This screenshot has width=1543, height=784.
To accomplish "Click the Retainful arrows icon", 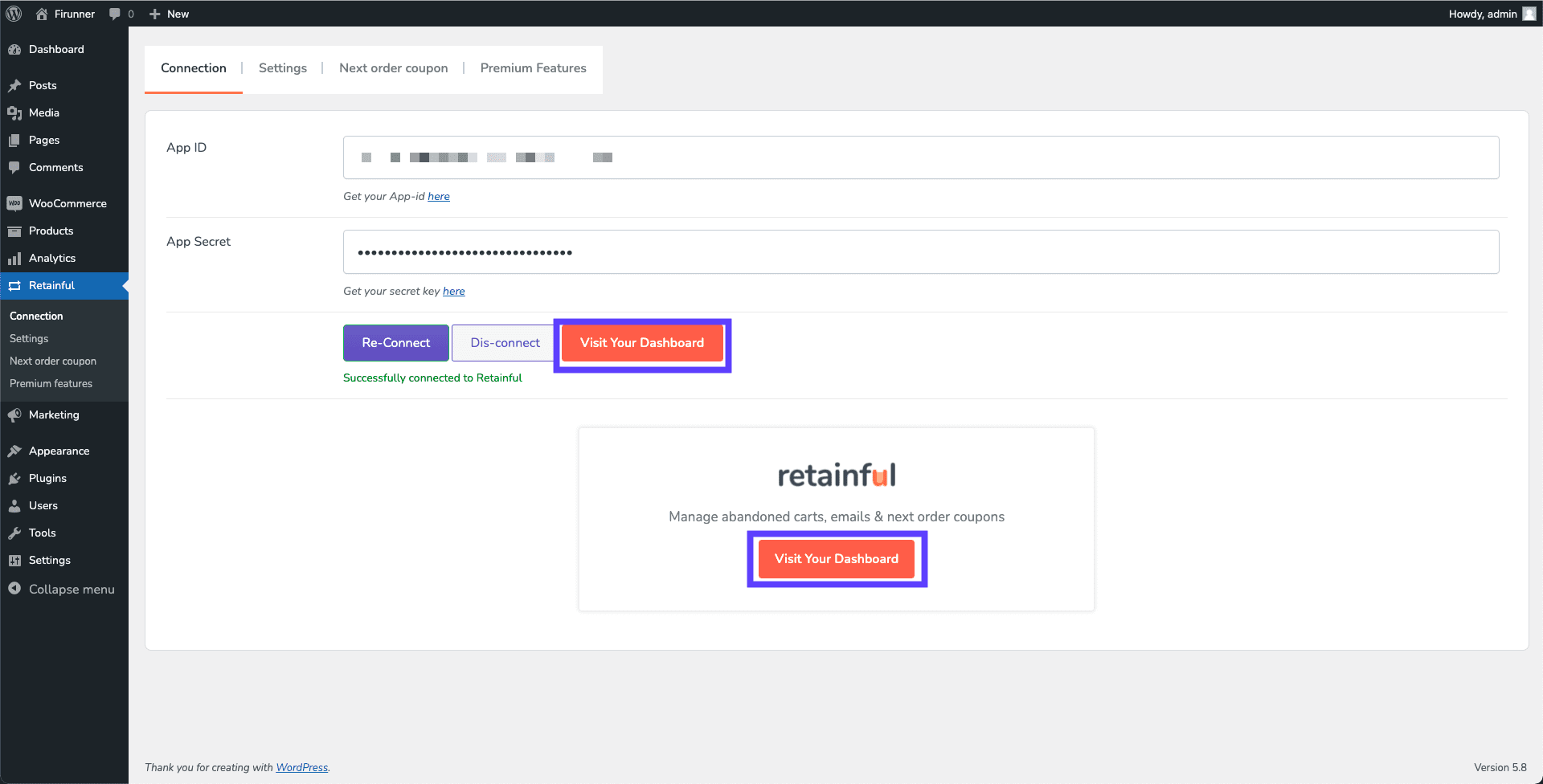I will coord(14,285).
